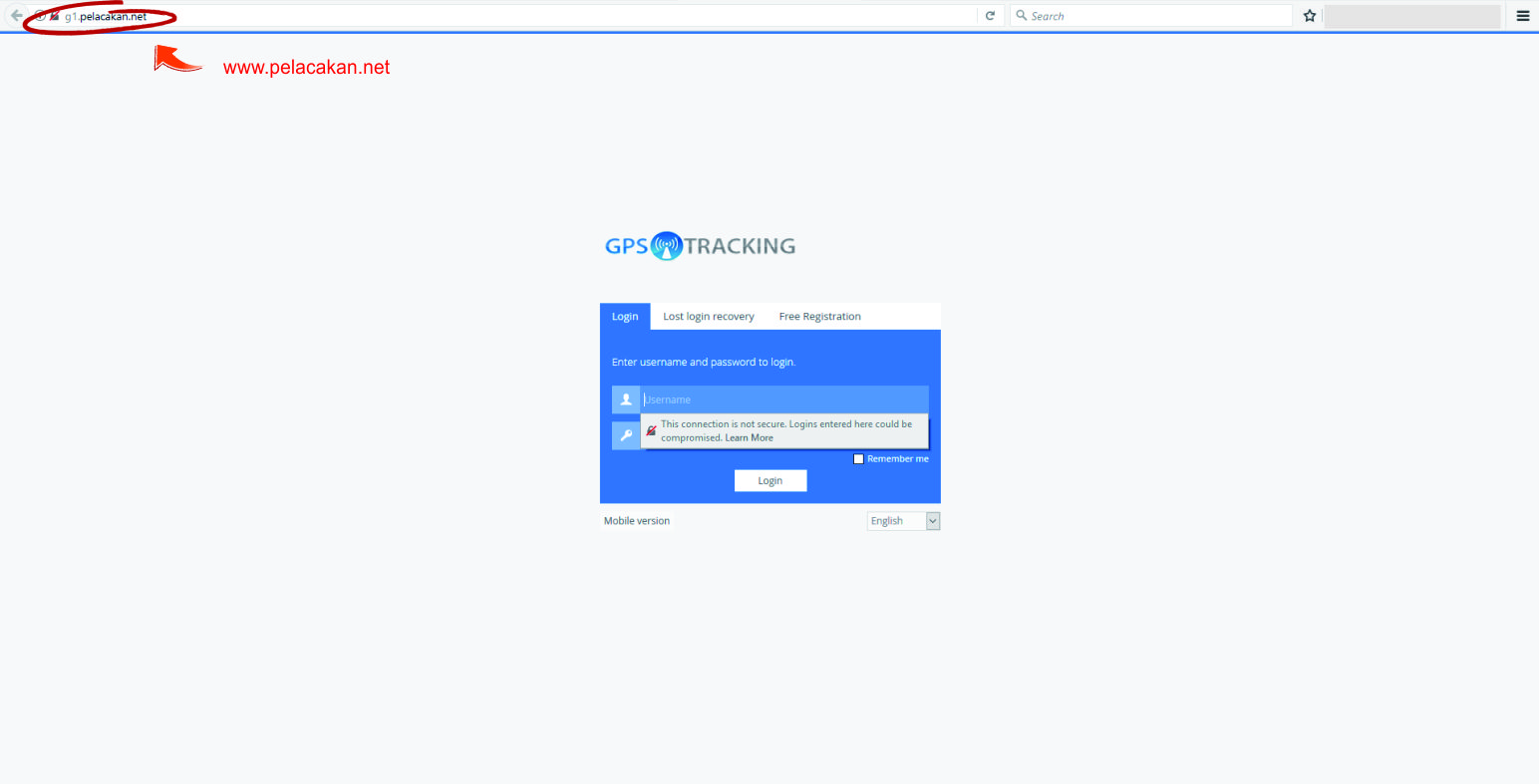Focus the Username input field
1539x784 pixels.
tap(783, 399)
